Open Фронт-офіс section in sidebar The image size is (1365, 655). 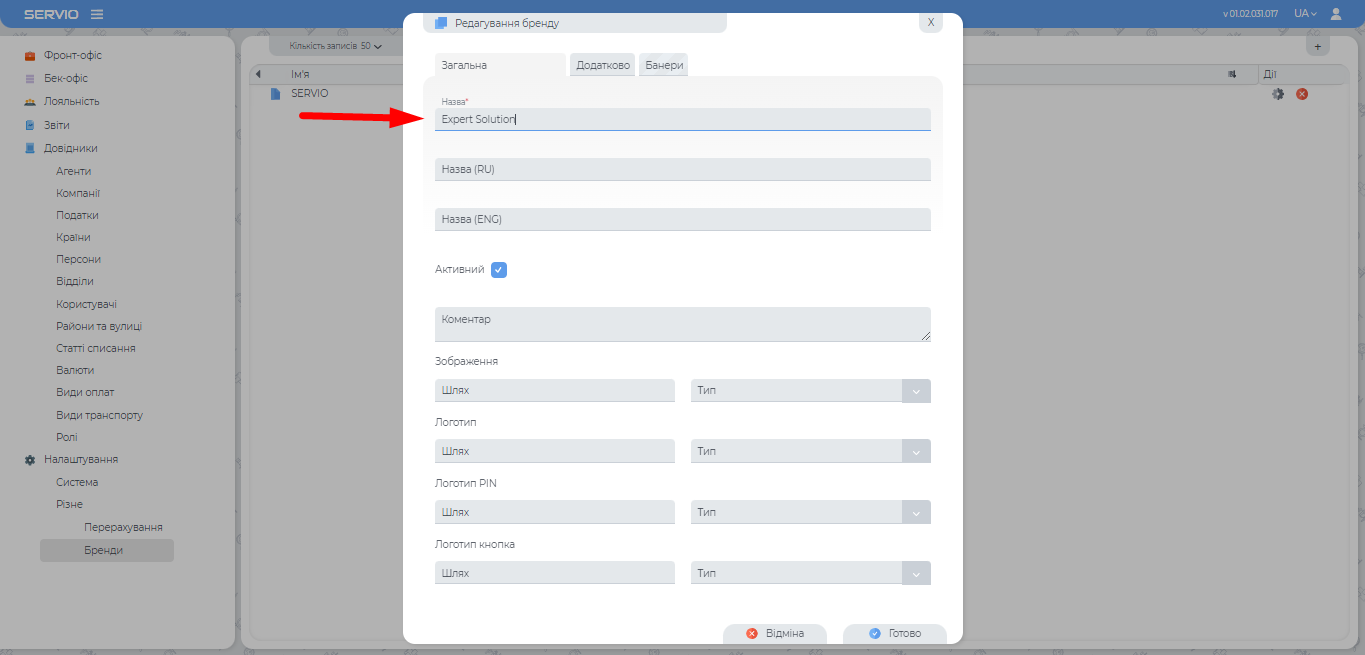point(73,55)
